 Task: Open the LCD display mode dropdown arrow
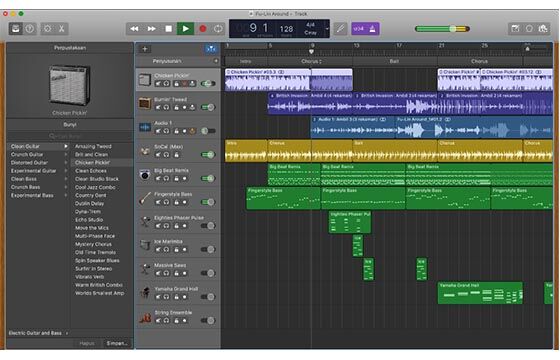[327, 29]
